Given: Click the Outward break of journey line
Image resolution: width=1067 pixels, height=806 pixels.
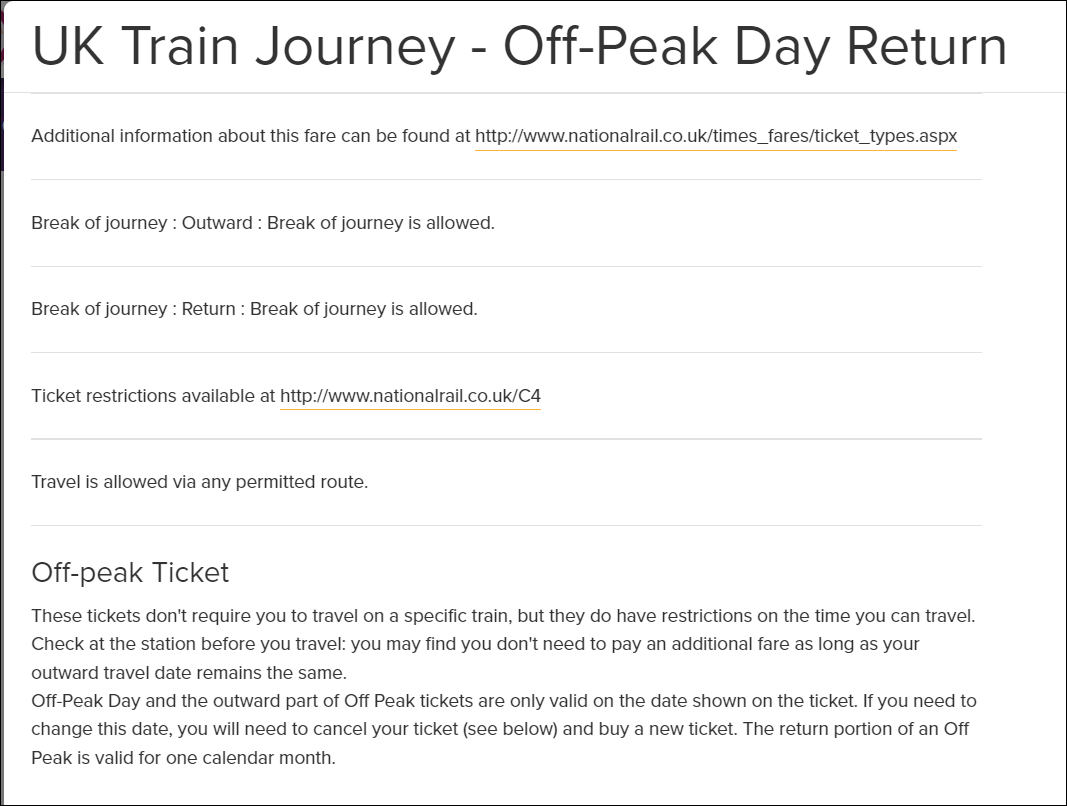Looking at the screenshot, I should pos(263,223).
